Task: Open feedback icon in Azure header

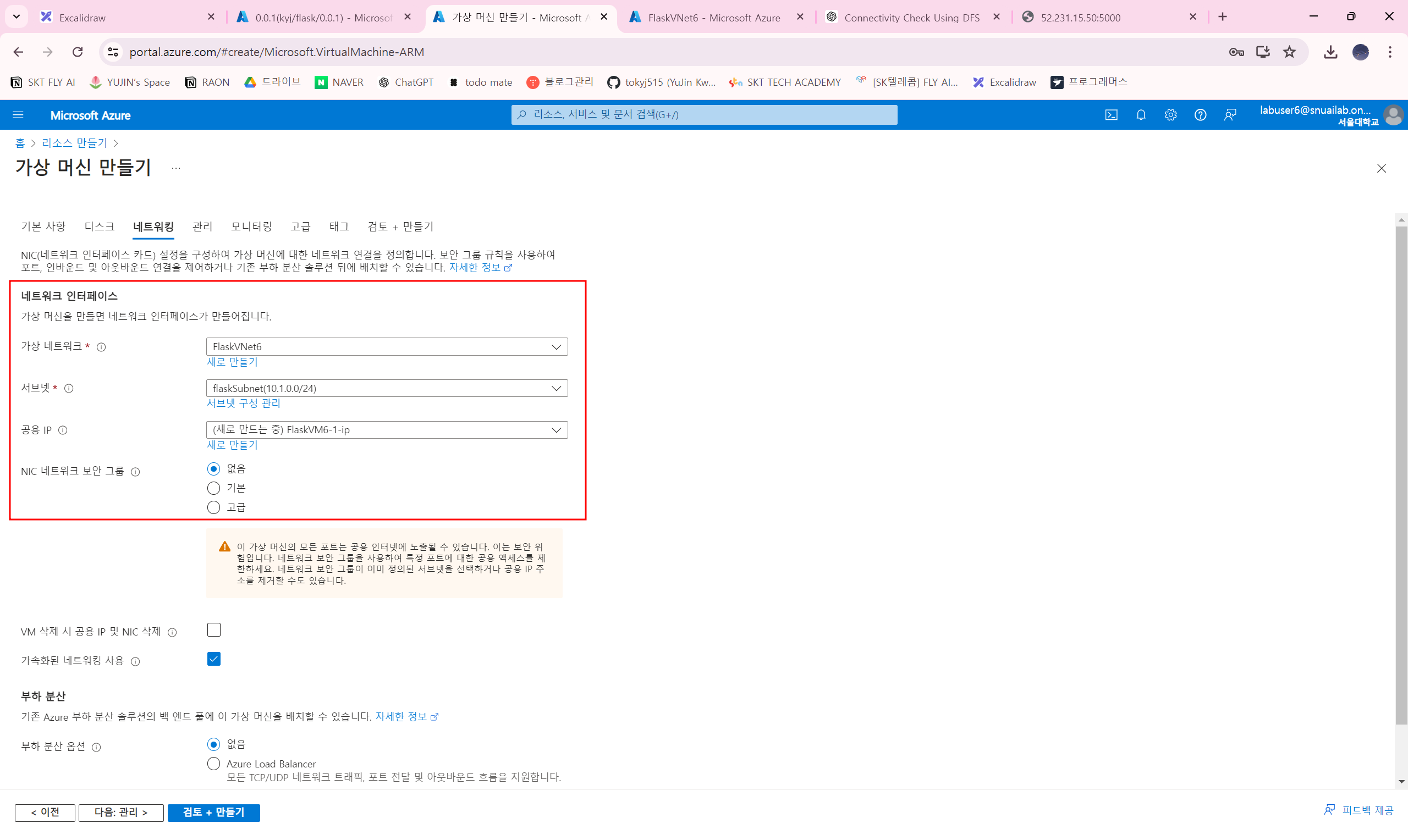Action: [x=1230, y=115]
